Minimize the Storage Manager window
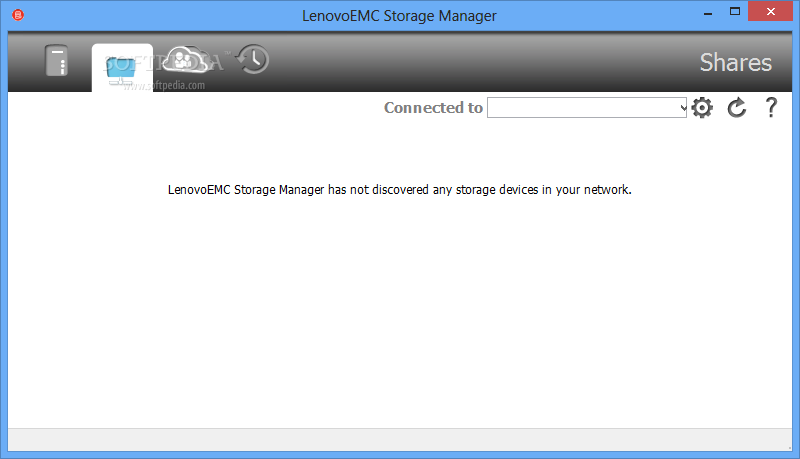This screenshot has width=800, height=459. coord(708,12)
